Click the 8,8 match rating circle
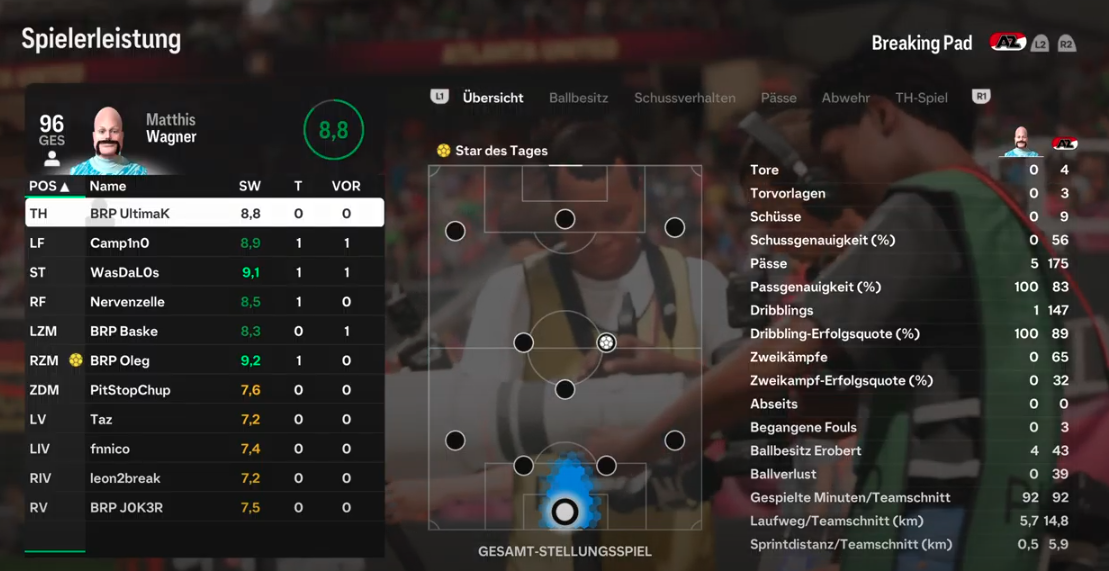 click(x=333, y=130)
